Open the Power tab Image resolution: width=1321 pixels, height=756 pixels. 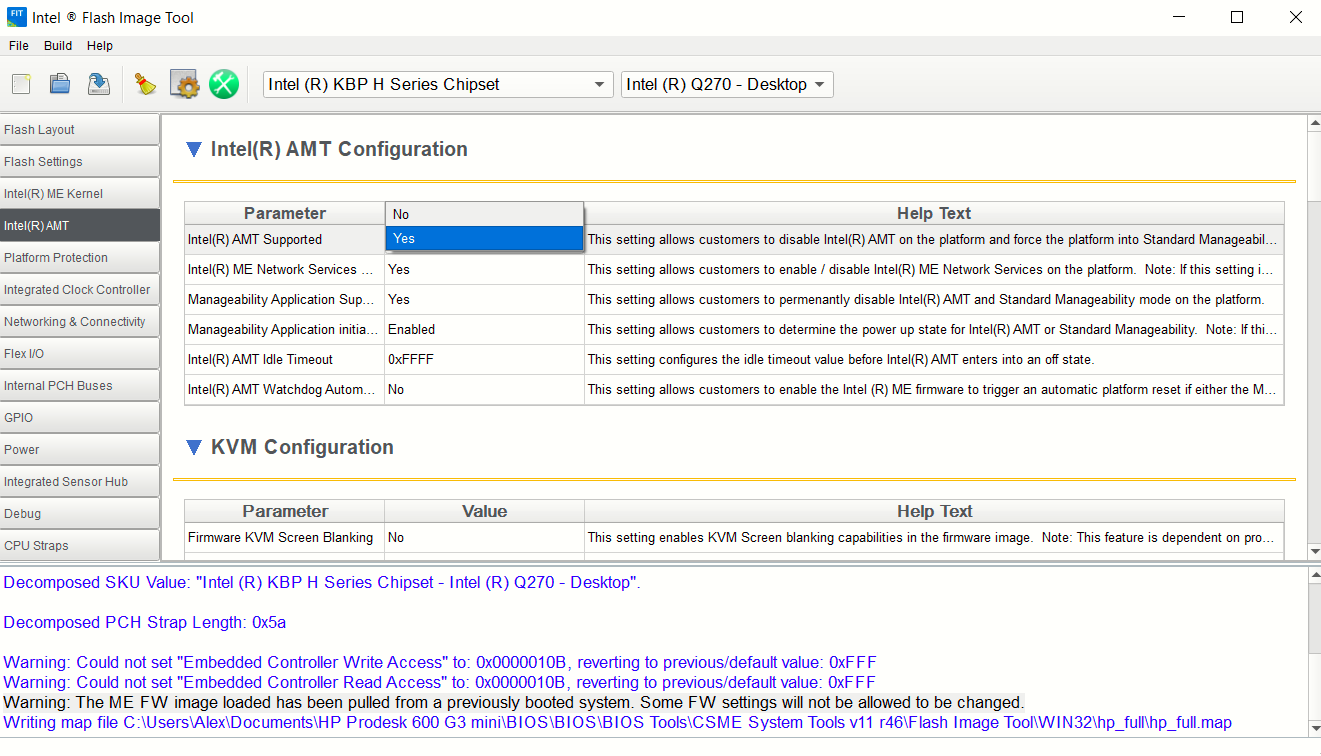pos(80,450)
